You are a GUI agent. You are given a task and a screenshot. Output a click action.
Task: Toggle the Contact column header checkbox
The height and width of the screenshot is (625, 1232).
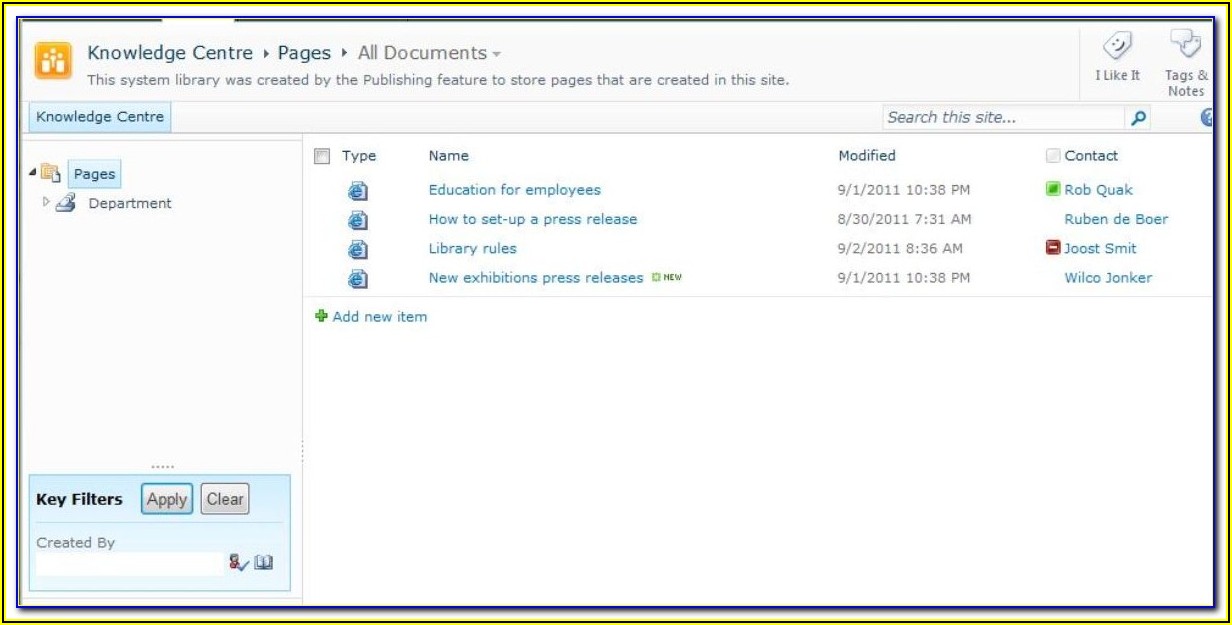pos(1052,156)
